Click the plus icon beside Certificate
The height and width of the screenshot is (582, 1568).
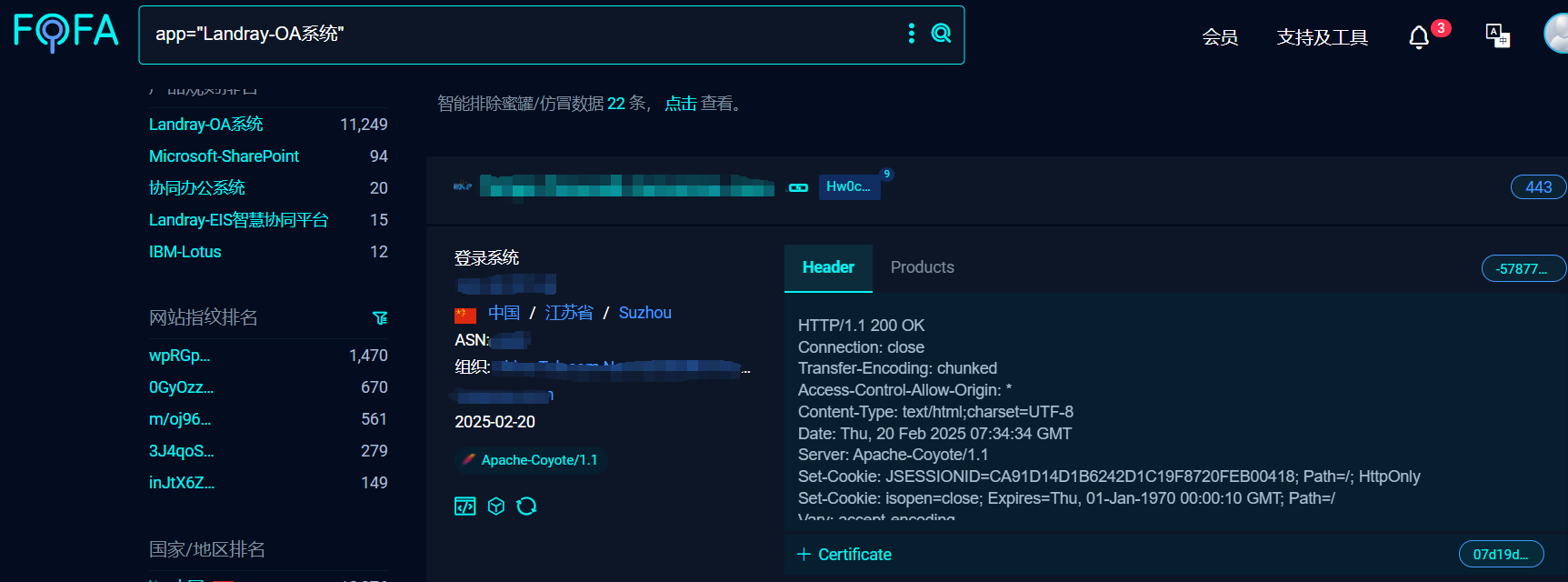point(804,555)
